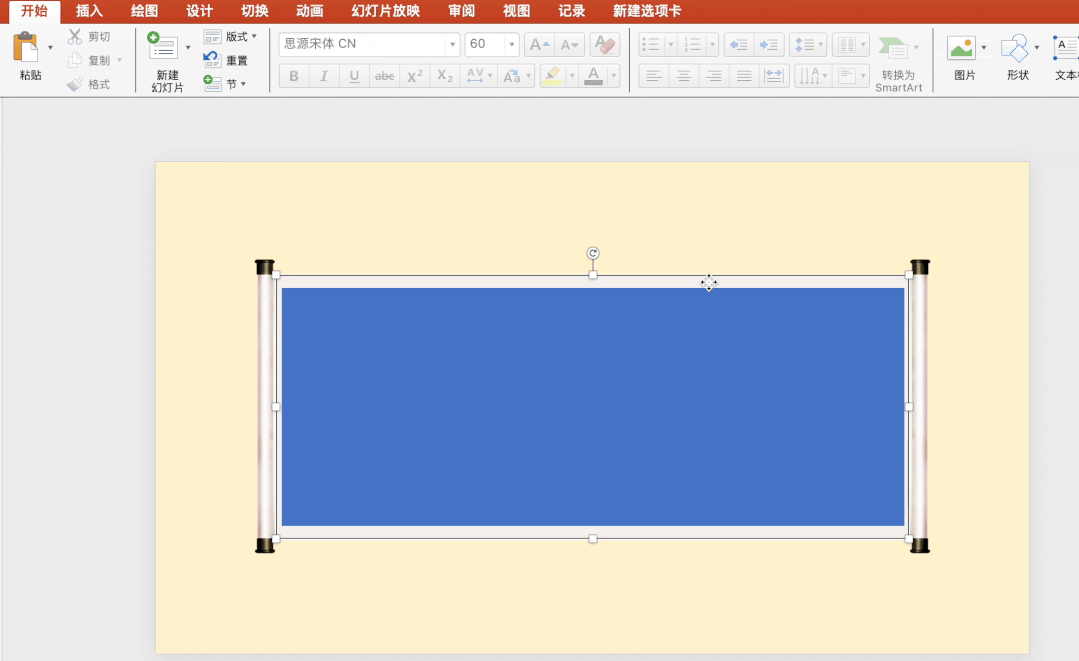Apply the font color A swatch
Screen dimensions: 1079x661
pyautogui.click(x=593, y=76)
